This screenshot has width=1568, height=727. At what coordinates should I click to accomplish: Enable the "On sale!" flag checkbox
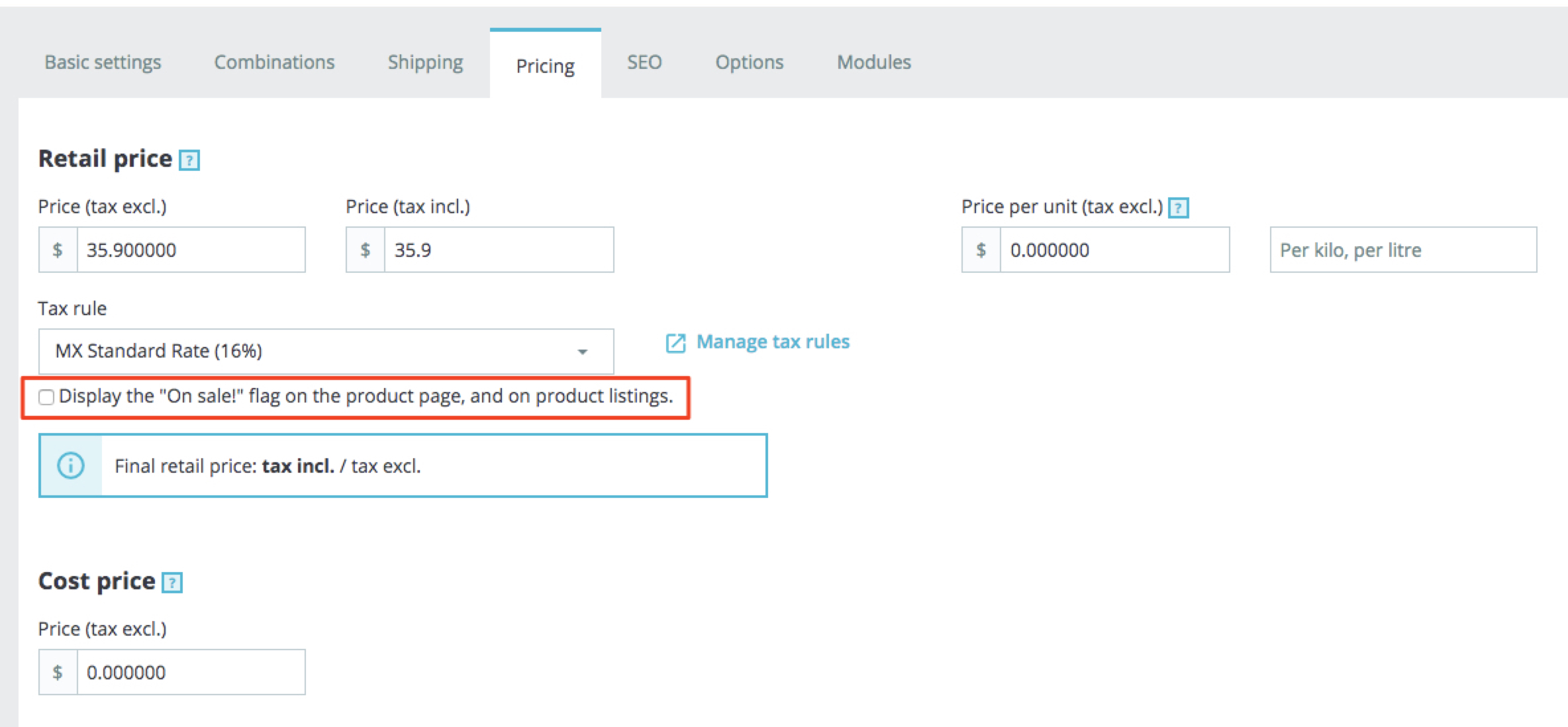[x=46, y=397]
